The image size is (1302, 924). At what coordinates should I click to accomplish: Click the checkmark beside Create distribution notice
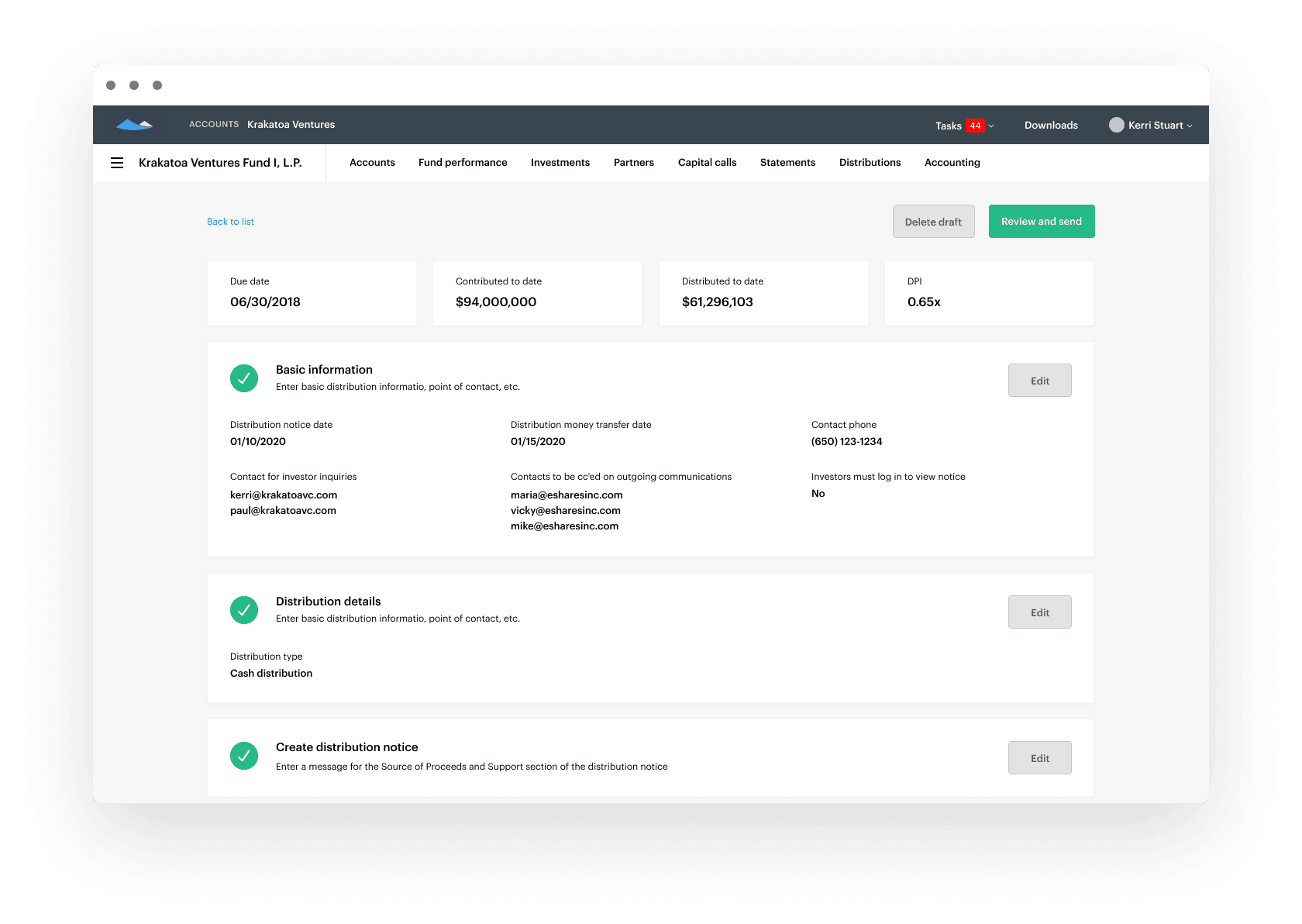click(244, 756)
